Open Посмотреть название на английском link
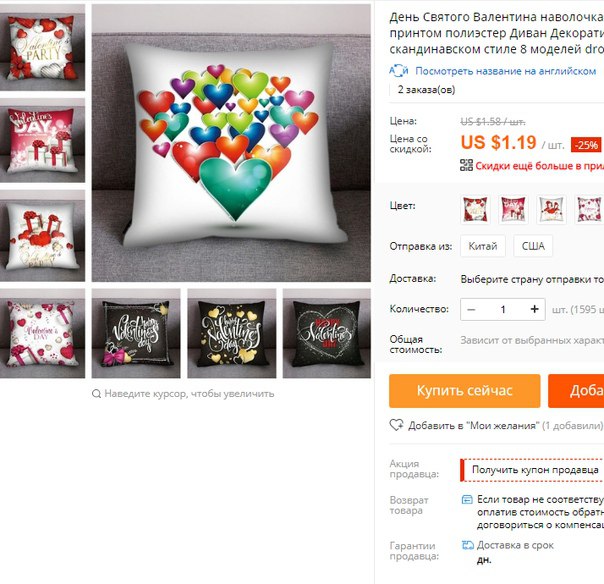 505,71
